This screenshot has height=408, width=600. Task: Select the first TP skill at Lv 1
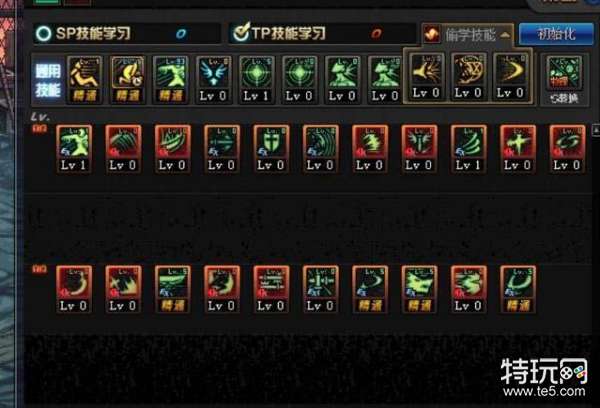click(x=74, y=149)
